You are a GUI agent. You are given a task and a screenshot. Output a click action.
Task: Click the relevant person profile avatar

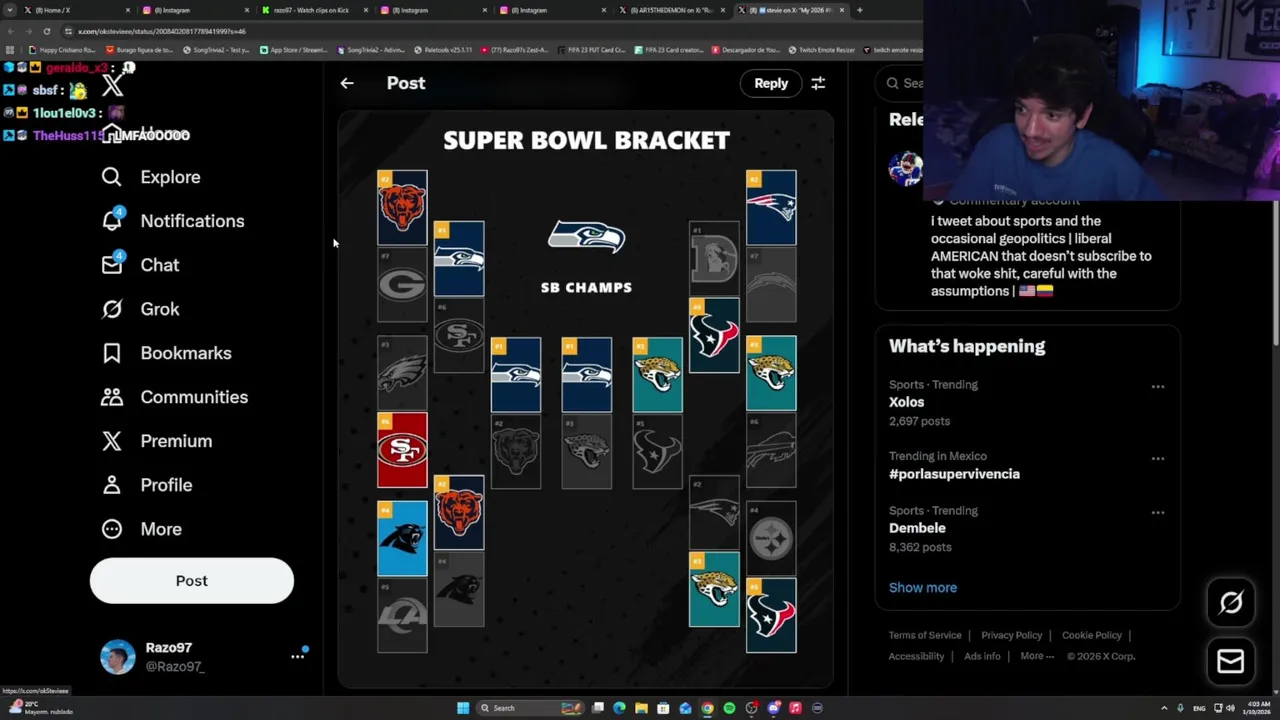[906, 168]
